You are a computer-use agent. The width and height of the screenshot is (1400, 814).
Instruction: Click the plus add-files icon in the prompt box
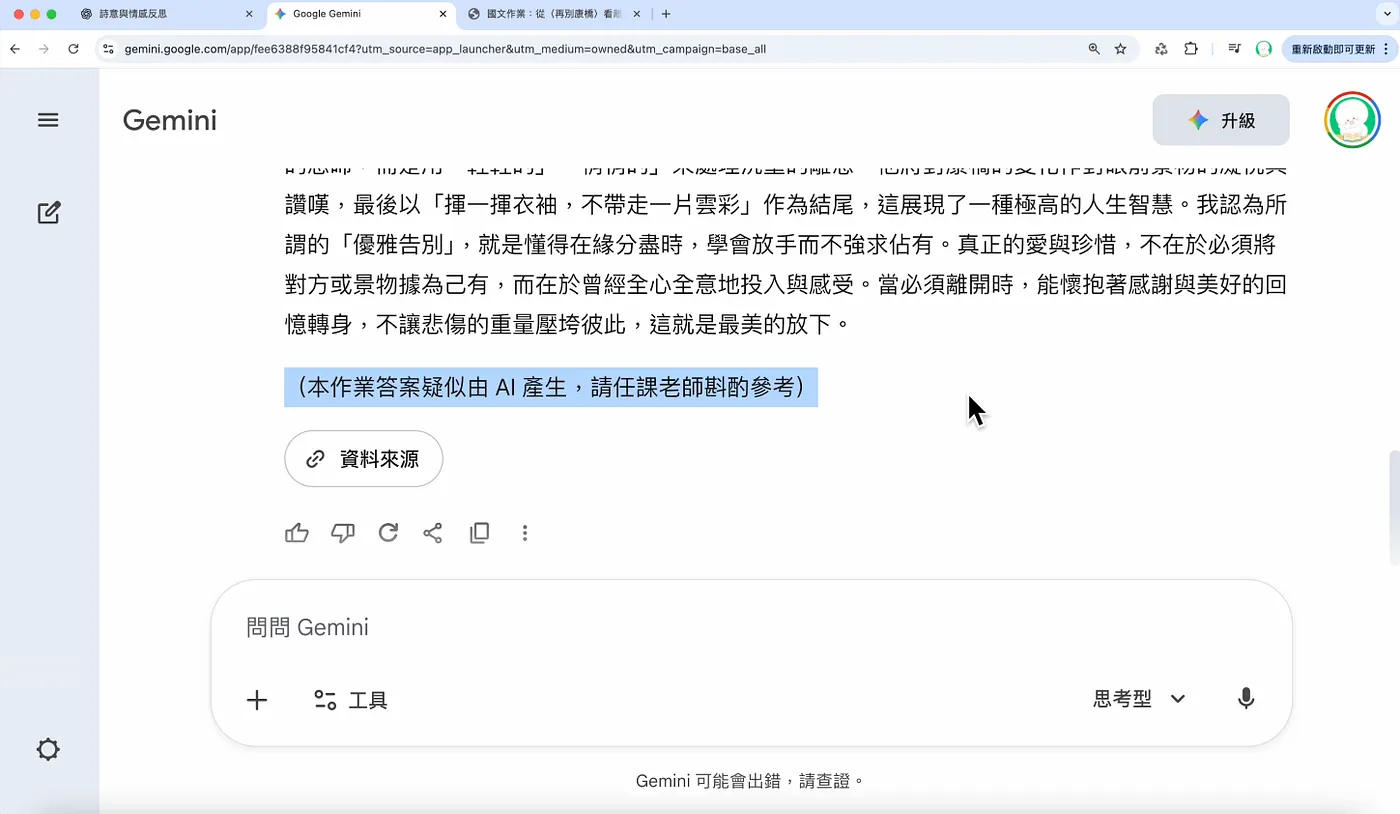click(257, 700)
